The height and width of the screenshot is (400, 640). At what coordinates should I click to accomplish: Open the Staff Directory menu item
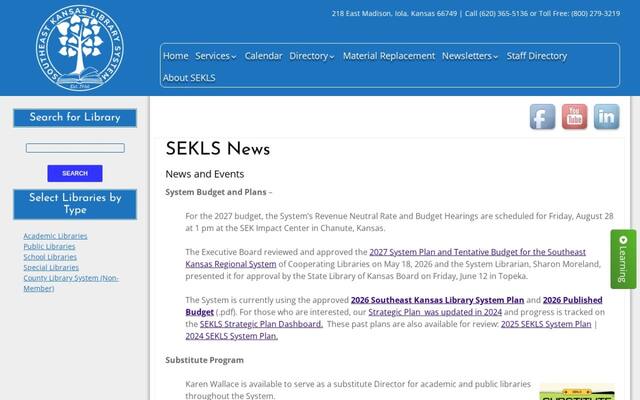pyautogui.click(x=537, y=56)
